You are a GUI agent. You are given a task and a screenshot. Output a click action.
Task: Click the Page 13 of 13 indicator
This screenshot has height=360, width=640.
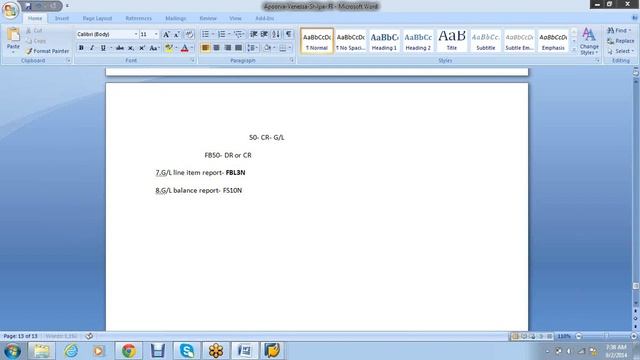click(20, 336)
